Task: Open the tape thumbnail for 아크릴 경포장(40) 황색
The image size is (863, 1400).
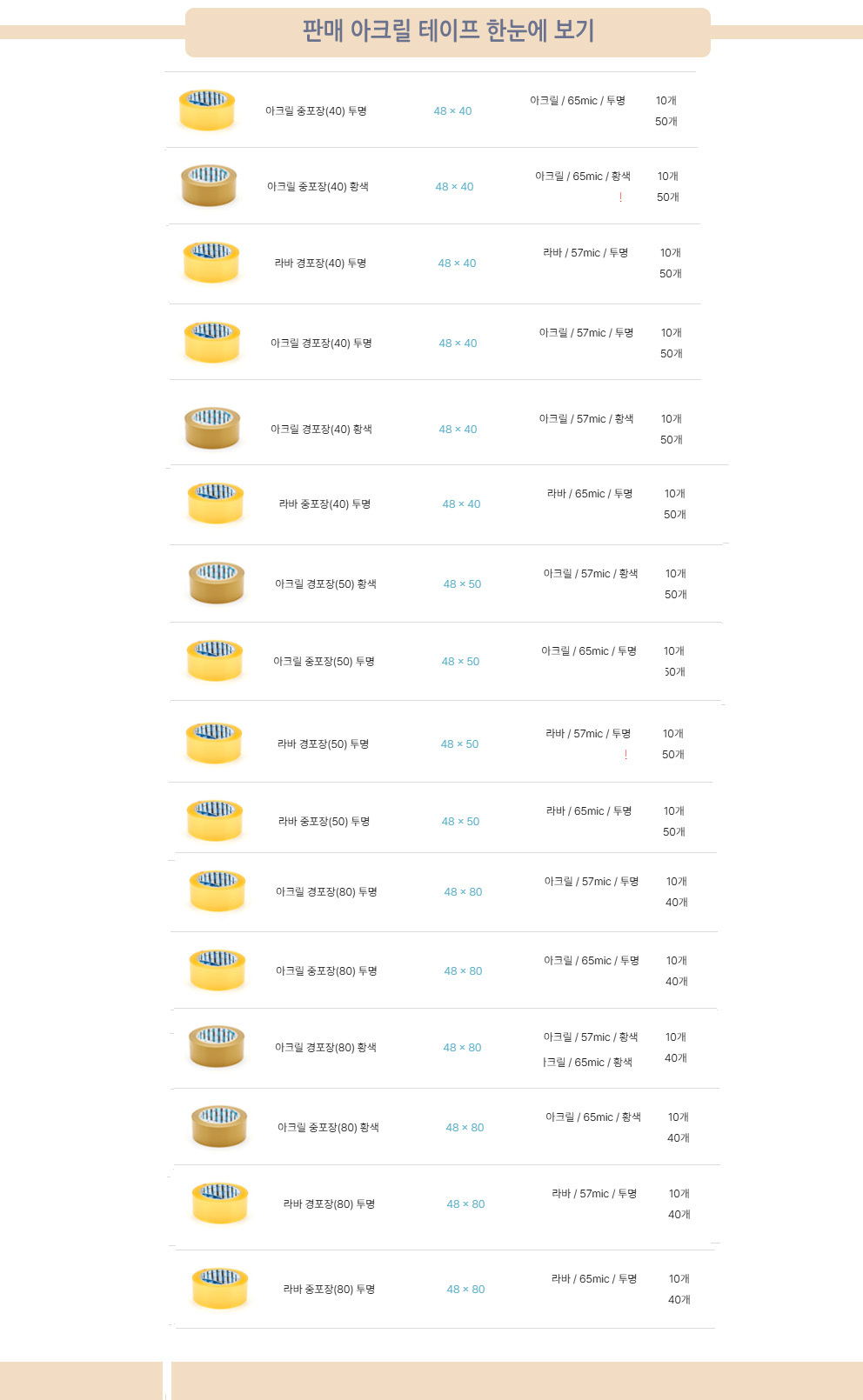Action: [x=212, y=427]
